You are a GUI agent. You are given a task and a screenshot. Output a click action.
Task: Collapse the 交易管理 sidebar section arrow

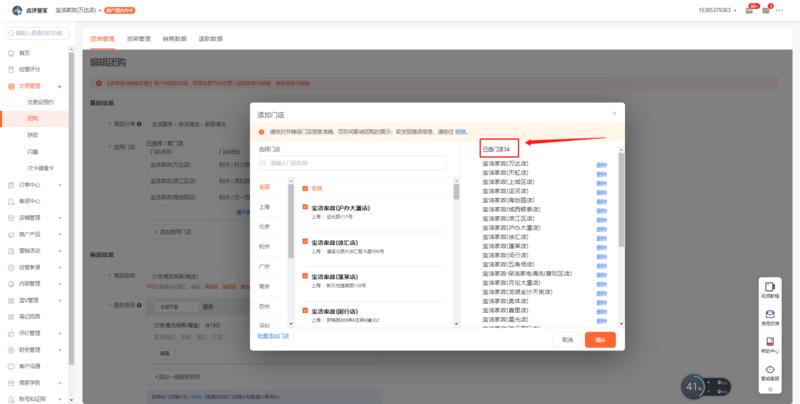pyautogui.click(x=60, y=86)
